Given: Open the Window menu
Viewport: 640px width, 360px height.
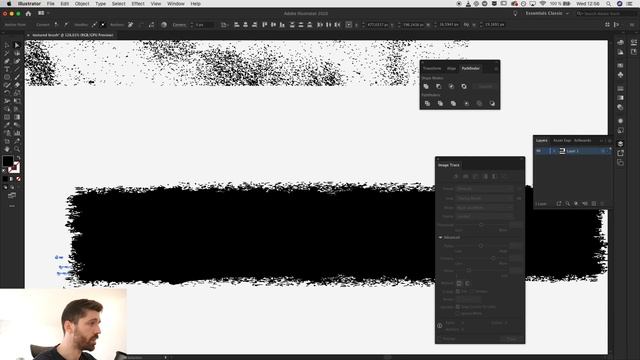Looking at the screenshot, I should (x=176, y=4).
